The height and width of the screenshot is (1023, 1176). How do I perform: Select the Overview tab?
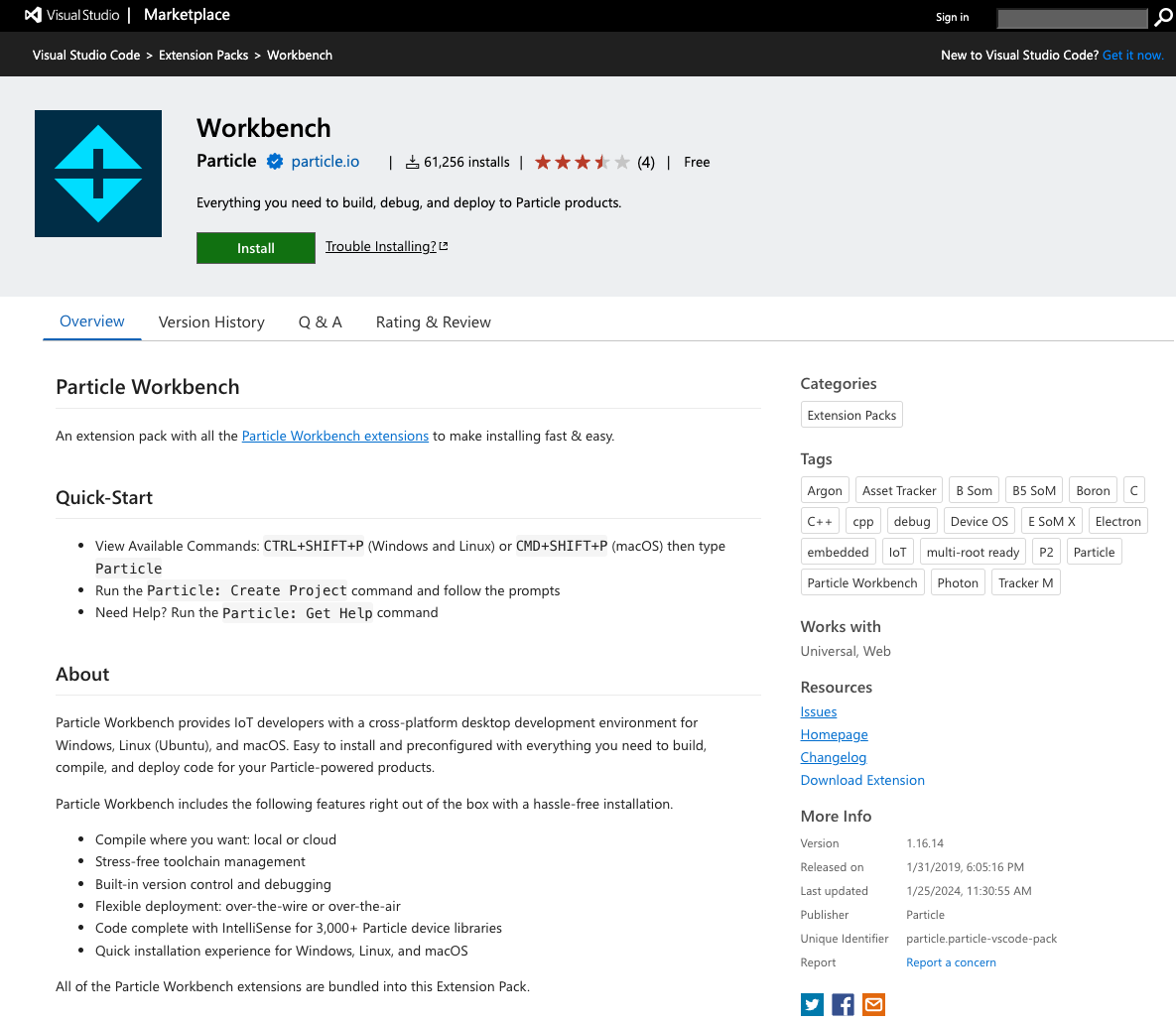(92, 321)
